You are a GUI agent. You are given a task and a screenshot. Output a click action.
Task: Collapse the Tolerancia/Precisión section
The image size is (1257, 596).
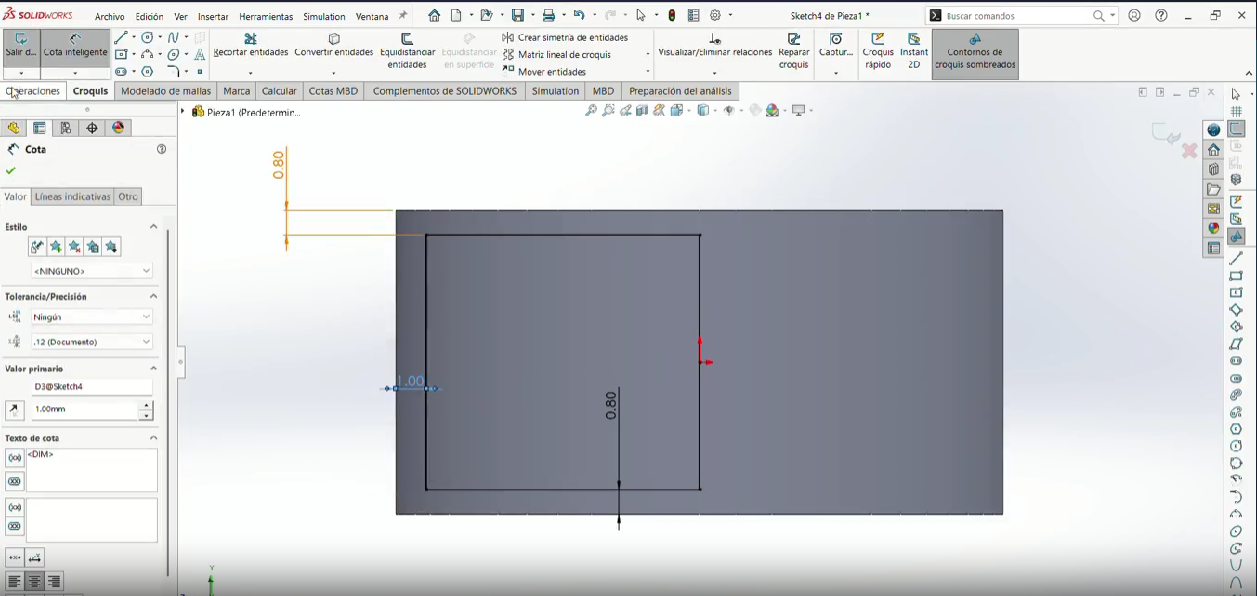click(153, 296)
